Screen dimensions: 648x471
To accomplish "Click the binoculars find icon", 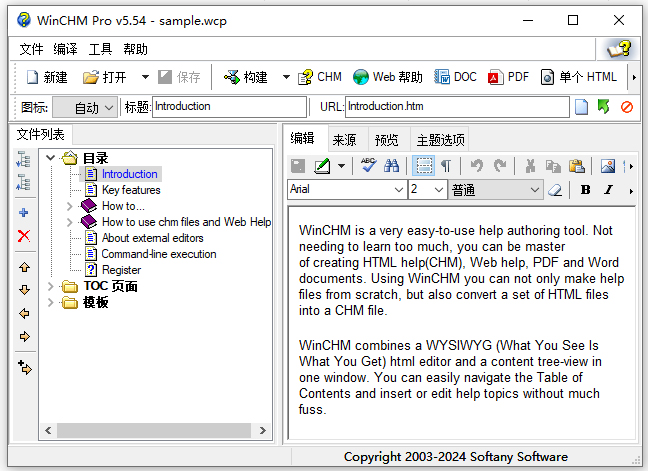I will (391, 166).
